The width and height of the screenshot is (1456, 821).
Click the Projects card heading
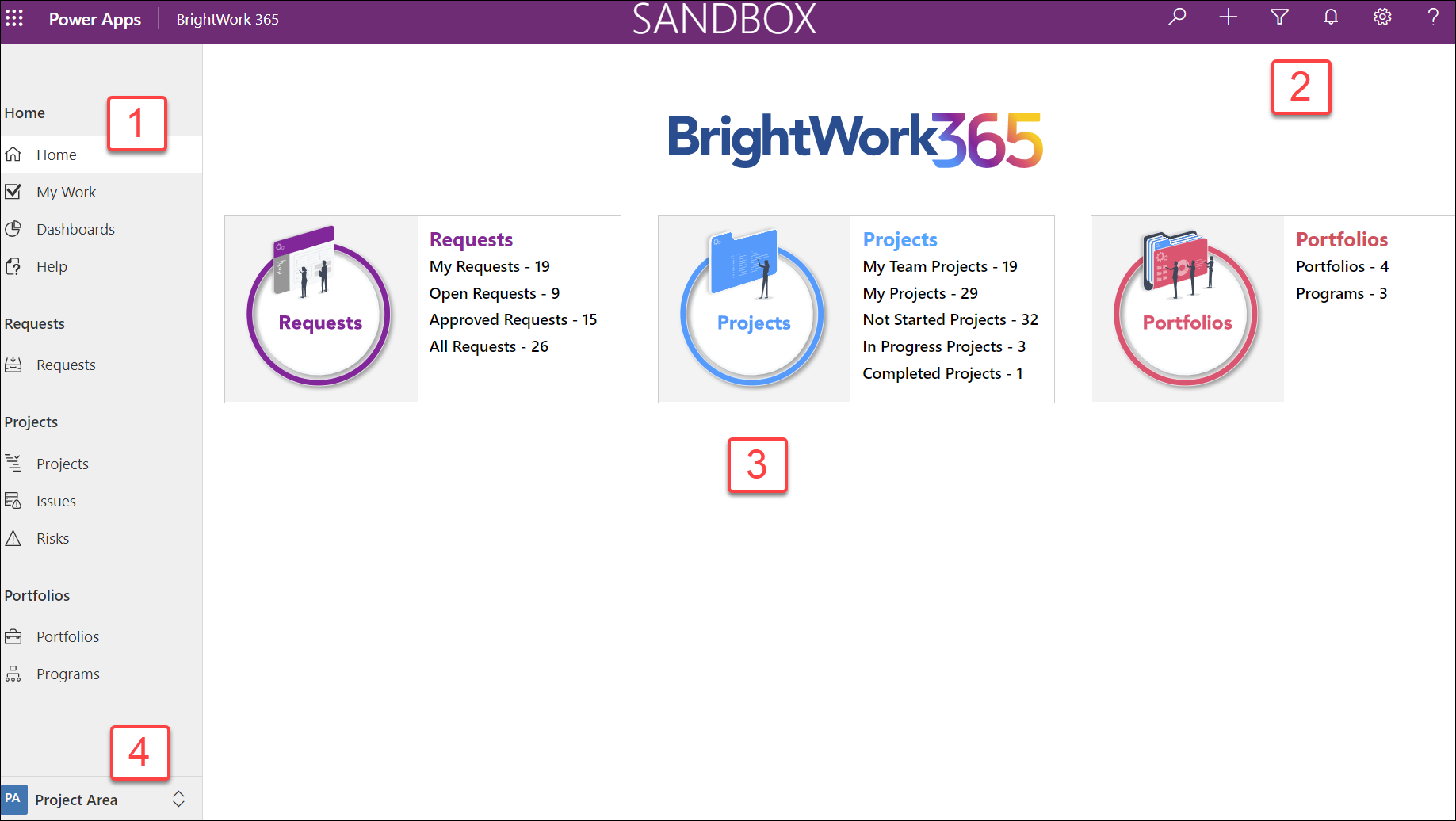[x=900, y=239]
